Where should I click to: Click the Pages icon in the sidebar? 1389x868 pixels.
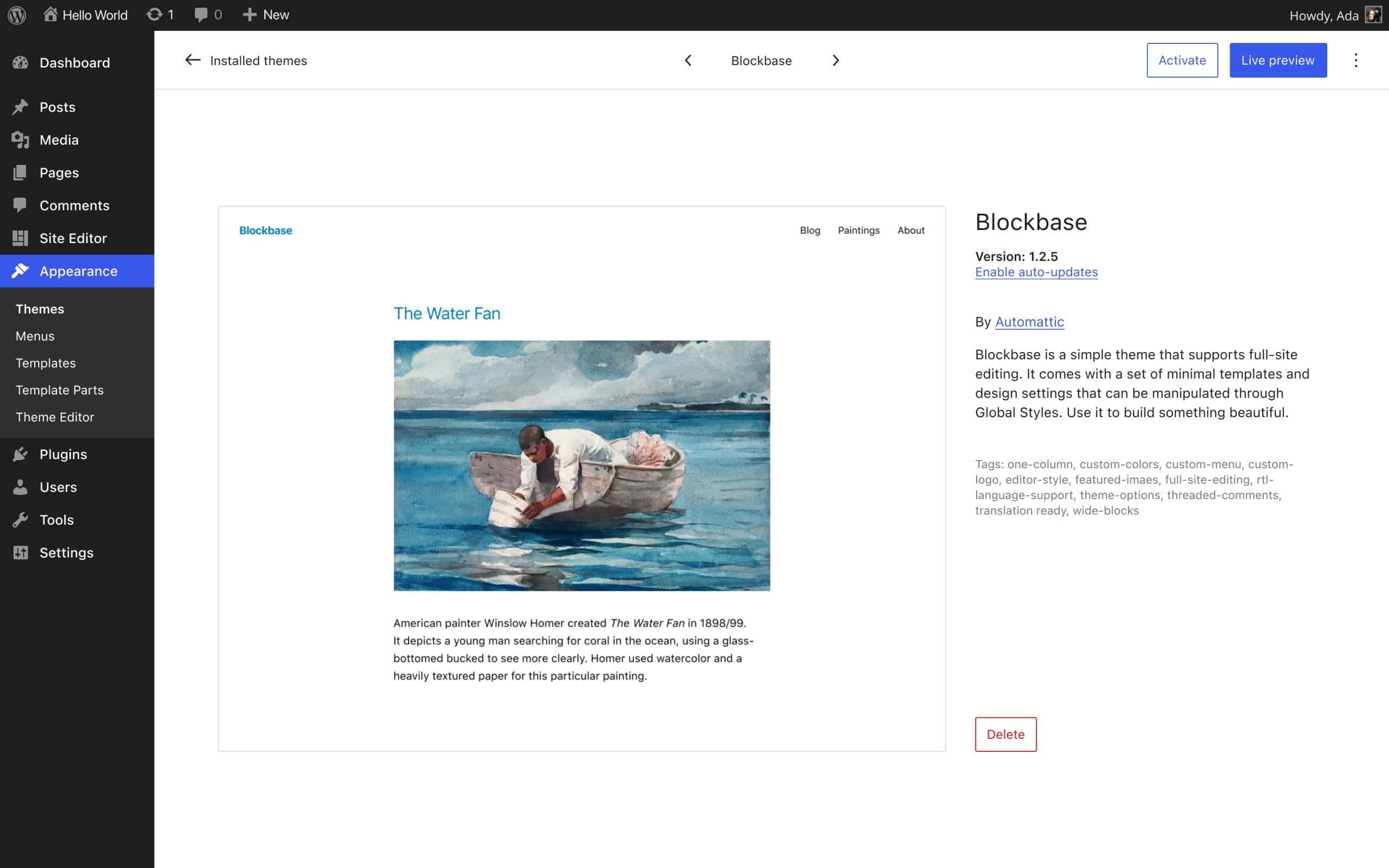coord(21,172)
